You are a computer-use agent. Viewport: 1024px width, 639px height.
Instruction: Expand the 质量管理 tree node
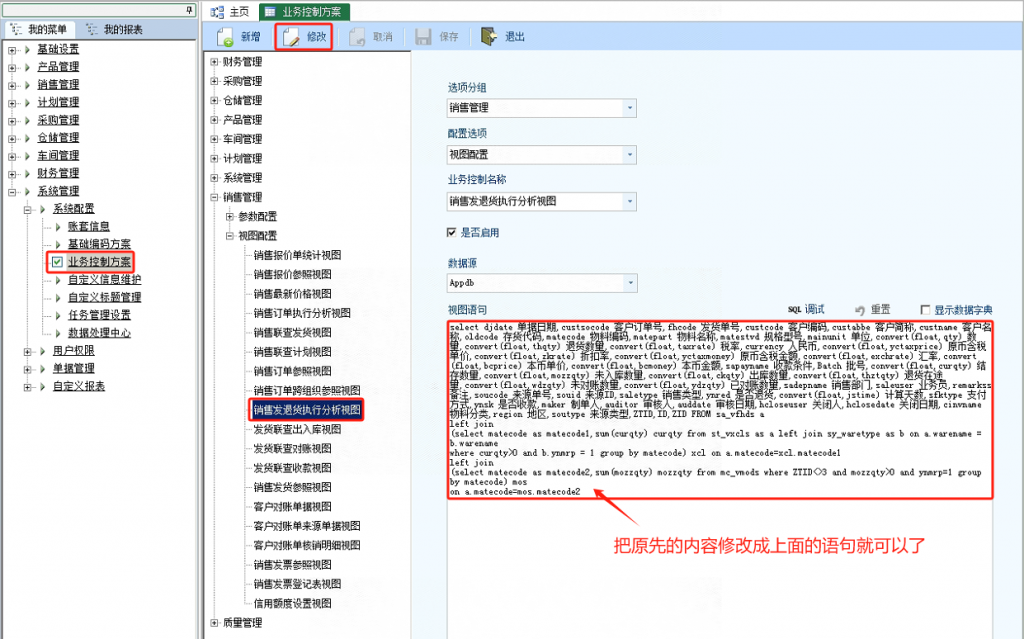214,623
